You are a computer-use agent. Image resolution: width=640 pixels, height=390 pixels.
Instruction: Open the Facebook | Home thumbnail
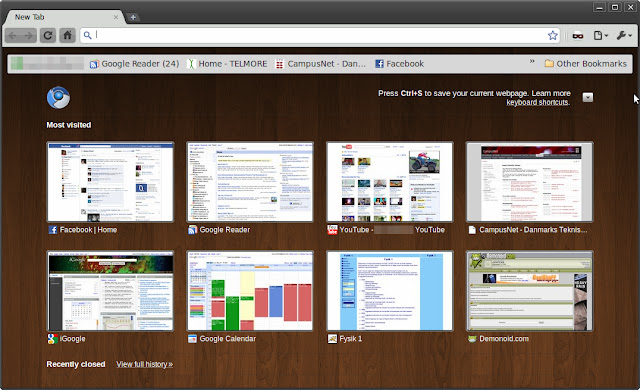(x=110, y=182)
